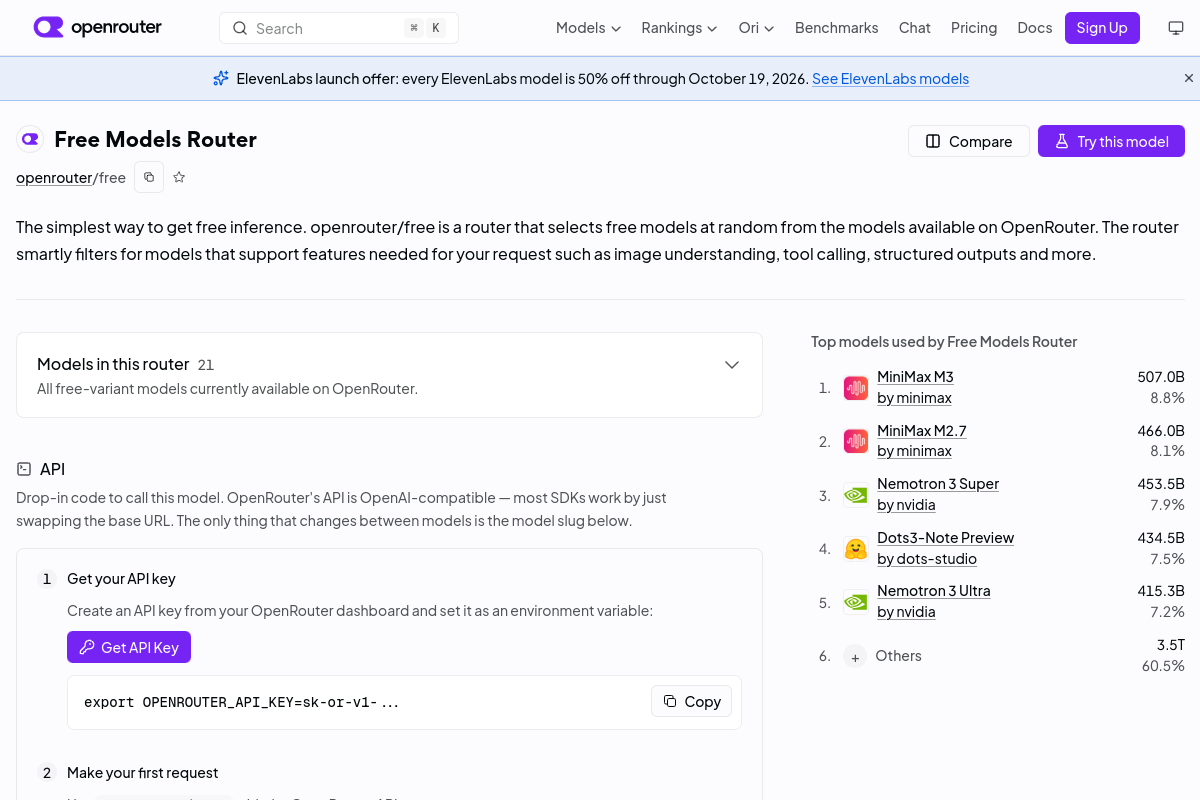Image resolution: width=1200 pixels, height=800 pixels.
Task: Click the Nemotron 3 Ultra nvidia icon
Action: [856, 602]
